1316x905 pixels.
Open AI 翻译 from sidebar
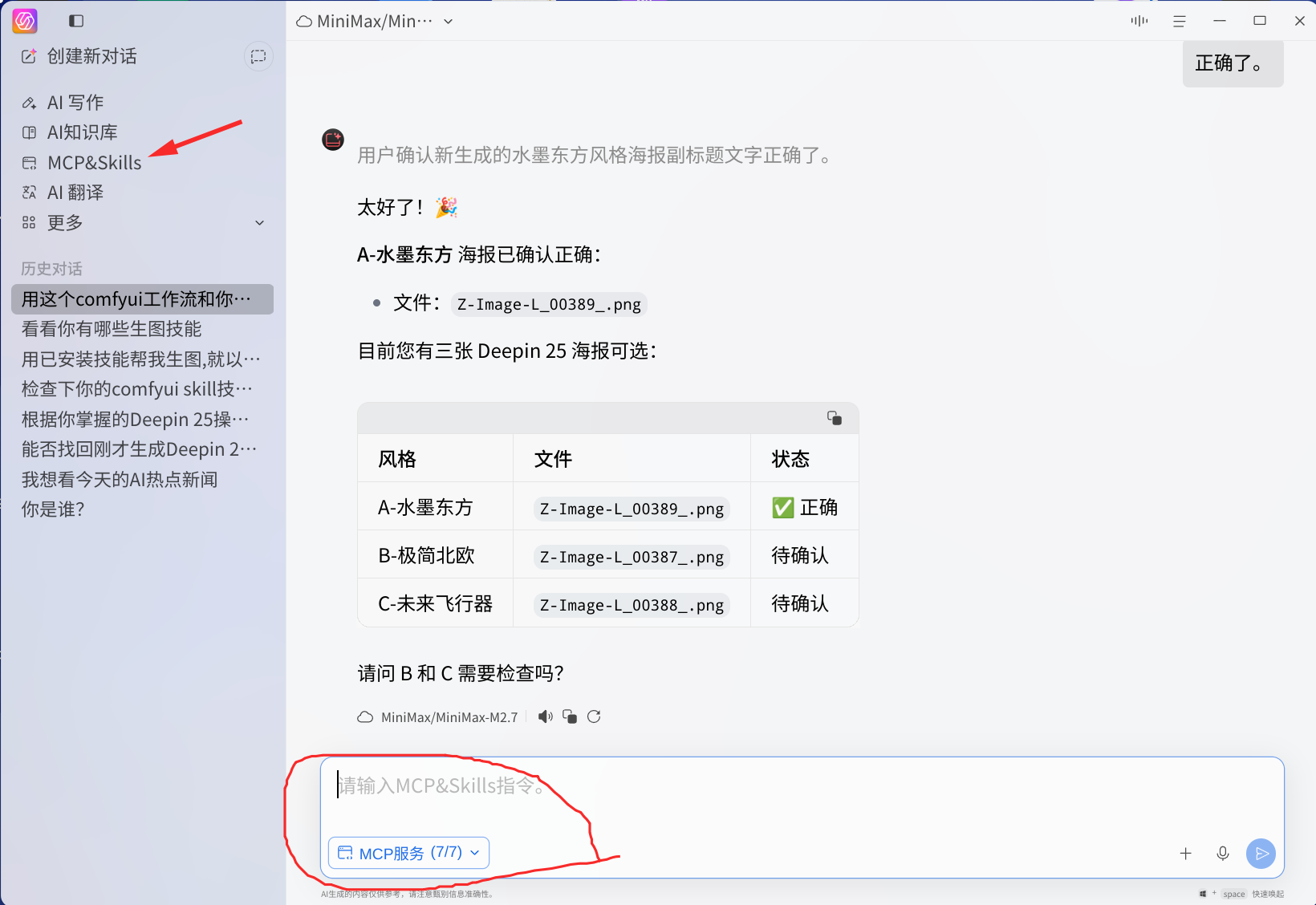75,193
